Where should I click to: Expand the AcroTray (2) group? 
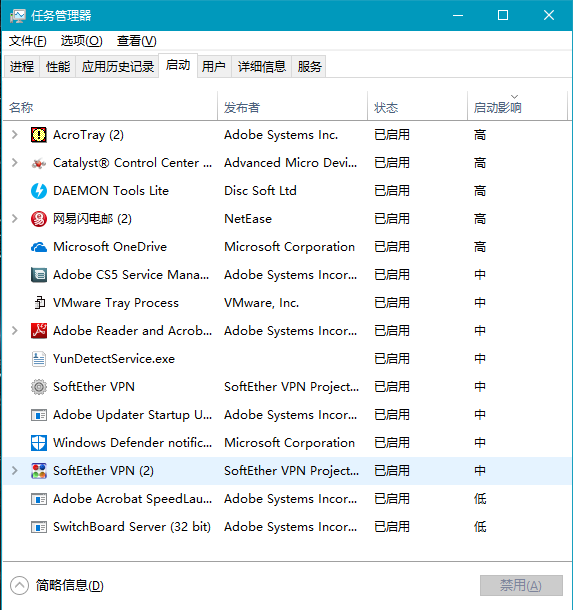click(x=15, y=135)
